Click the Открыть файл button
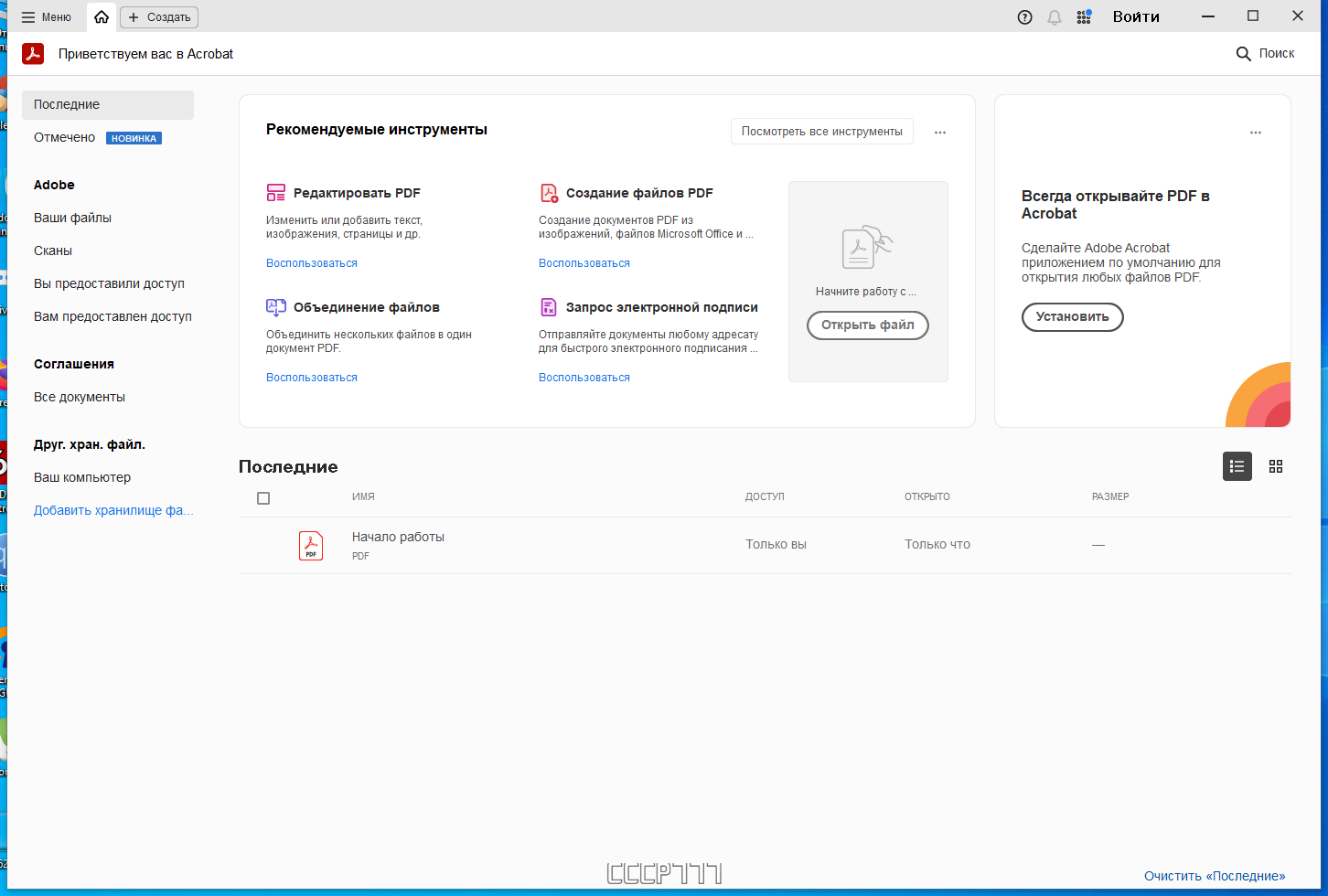The width and height of the screenshot is (1328, 896). pyautogui.click(x=868, y=325)
